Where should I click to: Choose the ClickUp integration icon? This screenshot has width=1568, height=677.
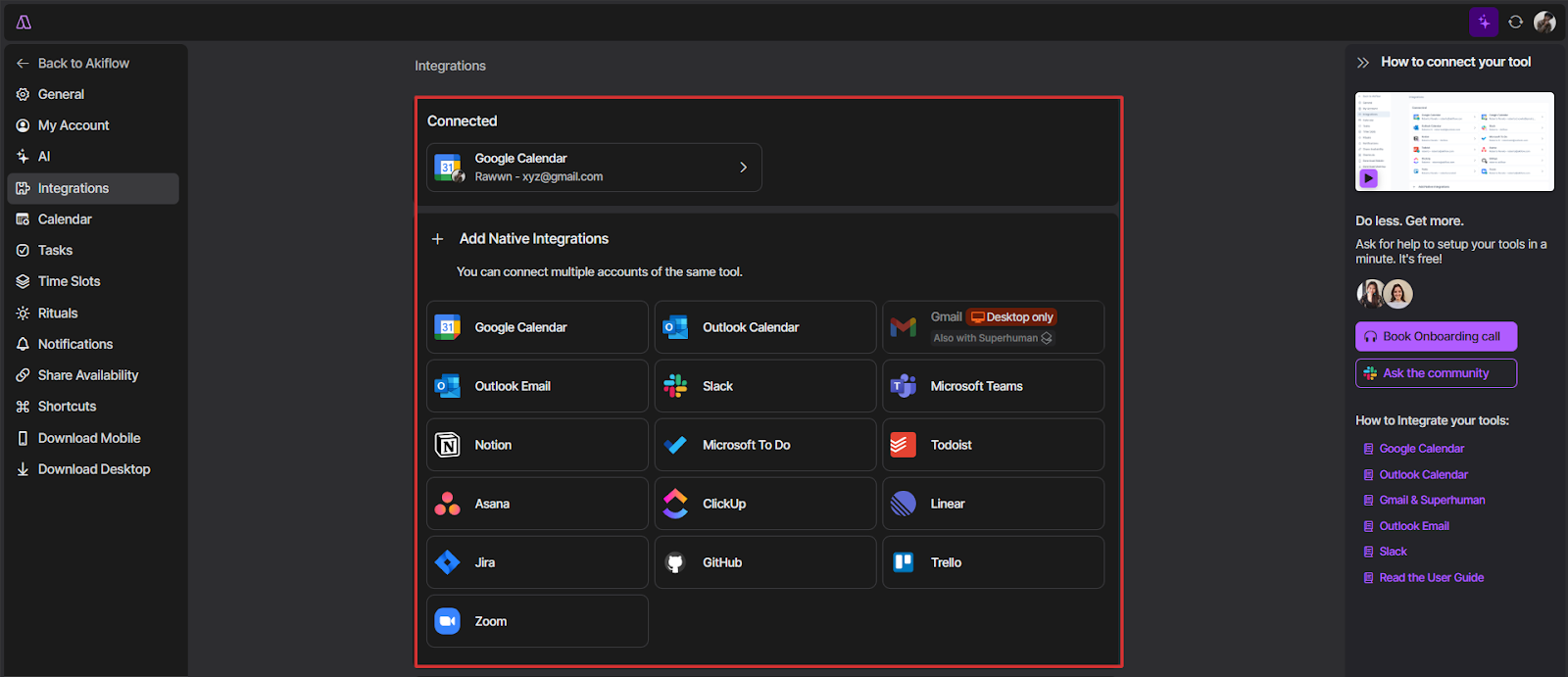pos(675,504)
